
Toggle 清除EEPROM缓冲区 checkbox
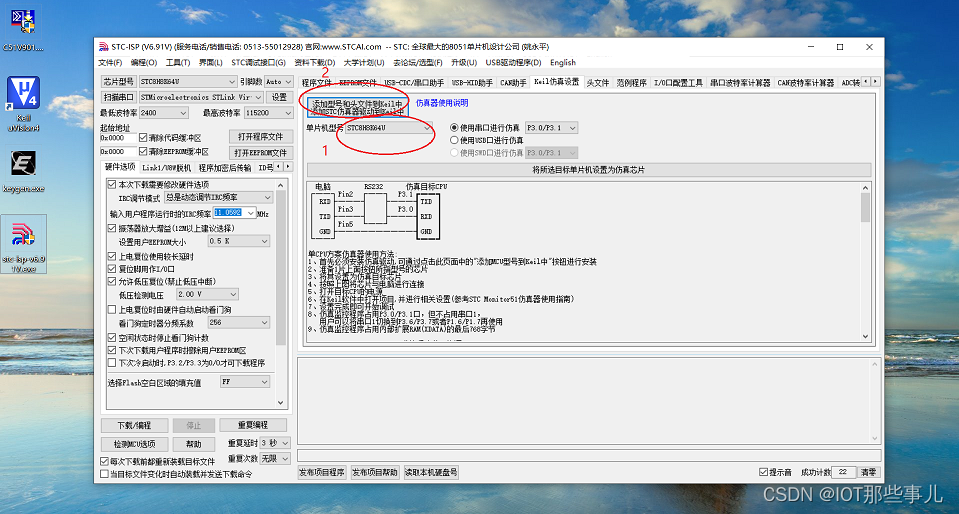(x=143, y=151)
